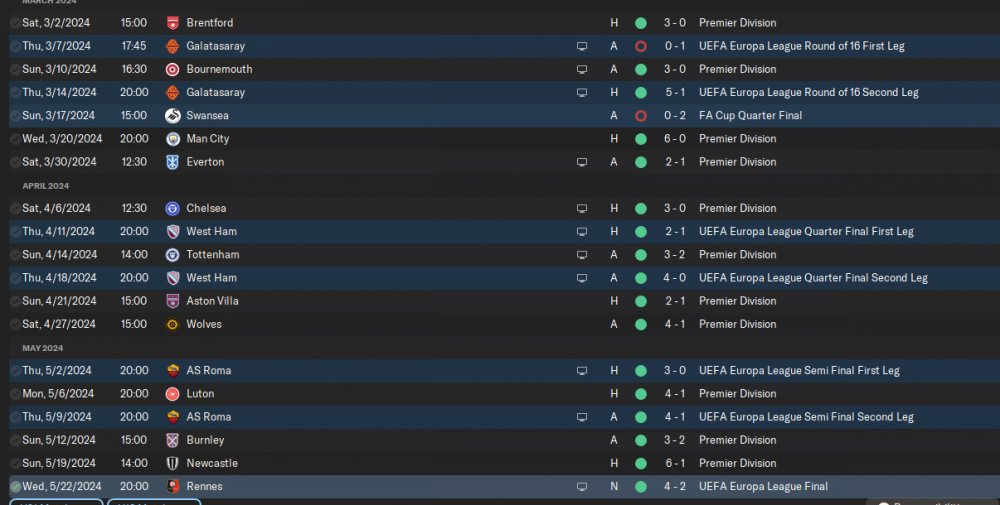1000x505 pixels.
Task: Open the FA Cup Quarter Final competition link
Action: click(750, 115)
